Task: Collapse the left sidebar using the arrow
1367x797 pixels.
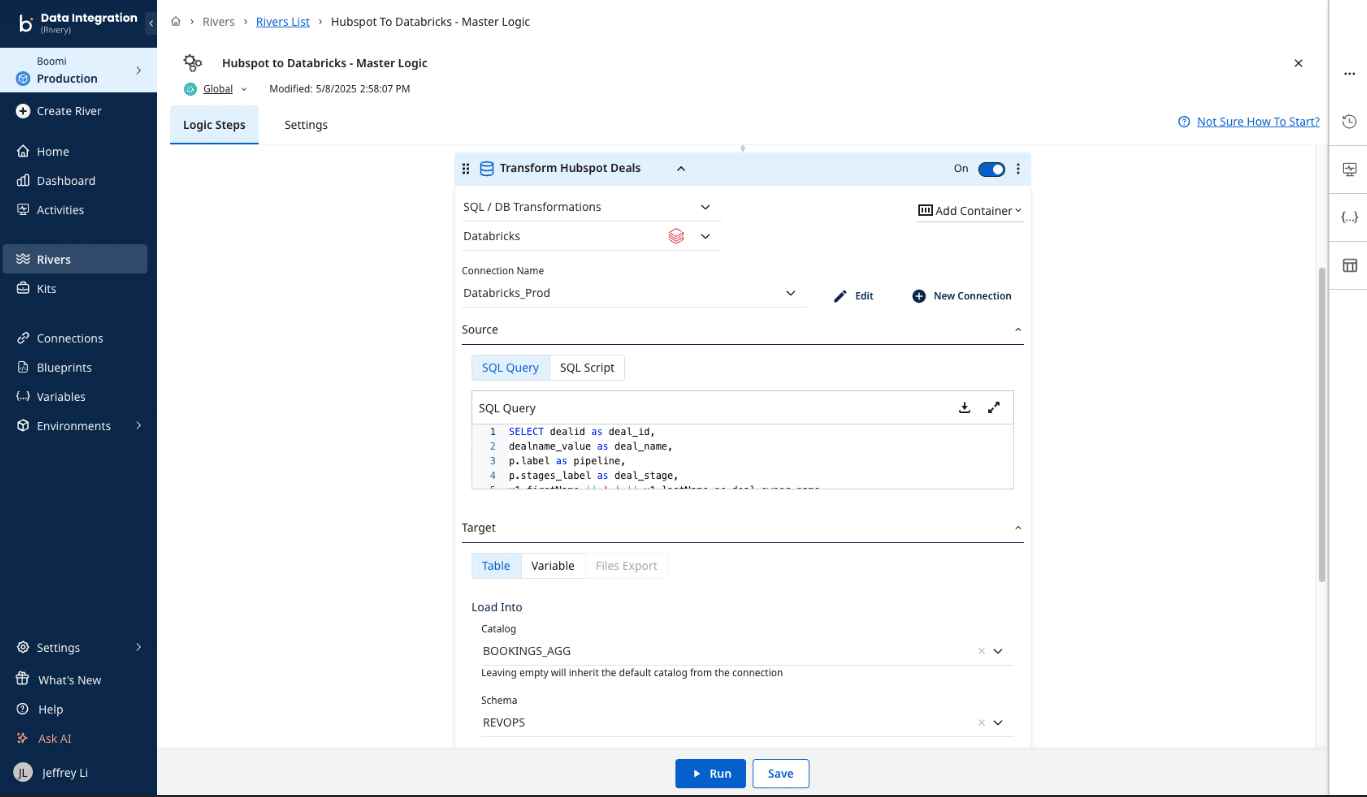Action: coord(150,23)
